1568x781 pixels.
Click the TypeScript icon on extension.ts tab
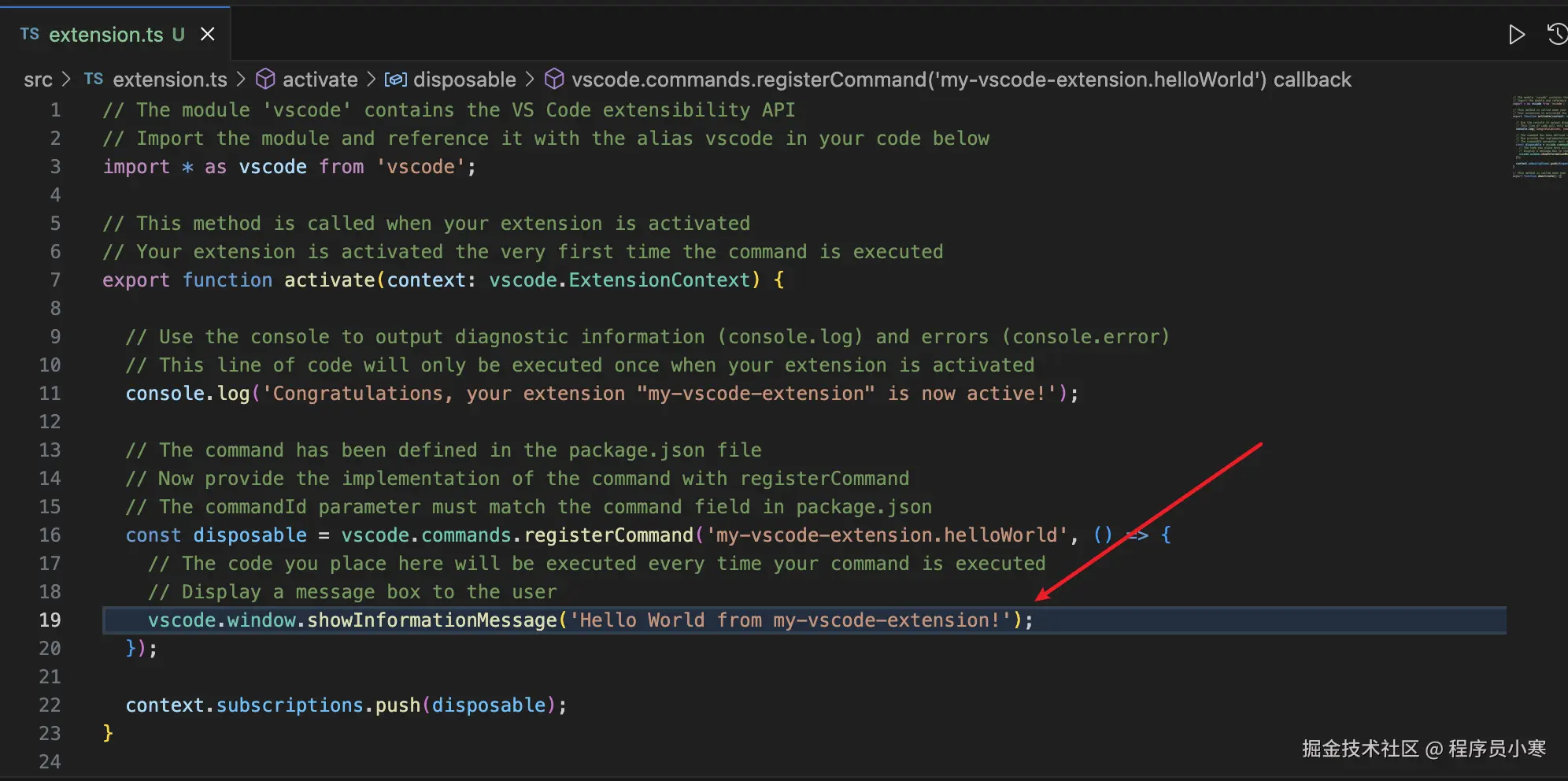[30, 34]
